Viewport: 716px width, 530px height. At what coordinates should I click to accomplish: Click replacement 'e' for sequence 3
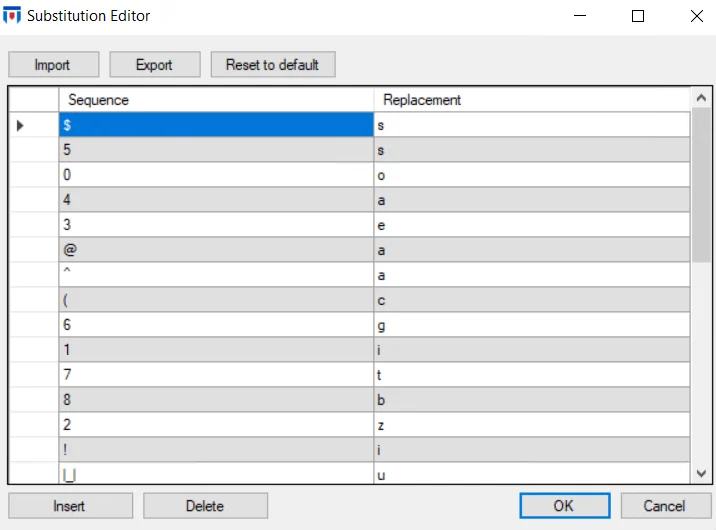pyautogui.click(x=532, y=225)
